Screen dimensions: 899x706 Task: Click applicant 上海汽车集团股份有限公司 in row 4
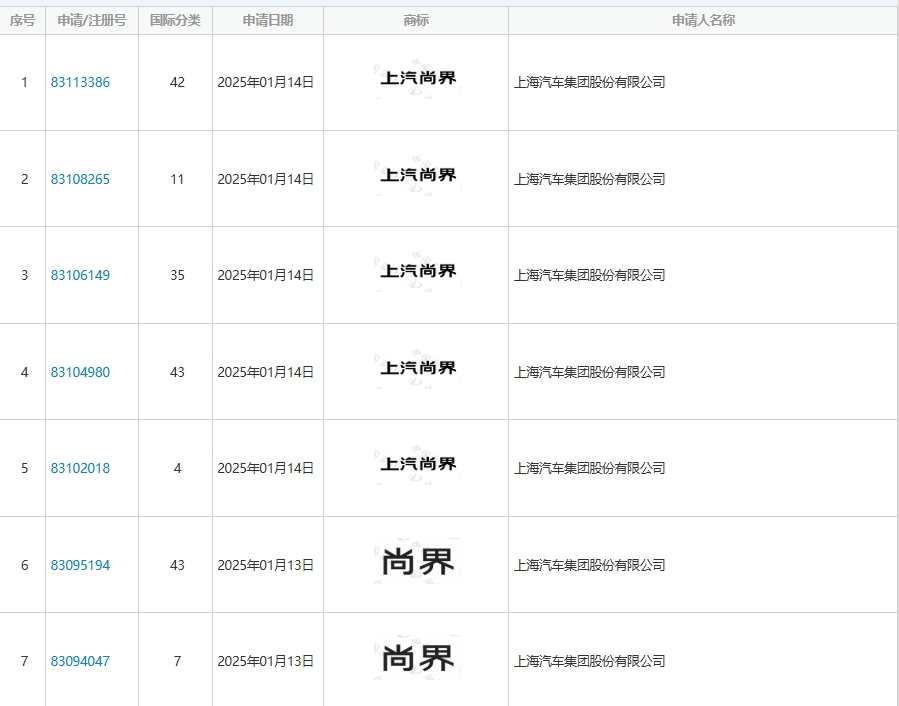(x=589, y=372)
